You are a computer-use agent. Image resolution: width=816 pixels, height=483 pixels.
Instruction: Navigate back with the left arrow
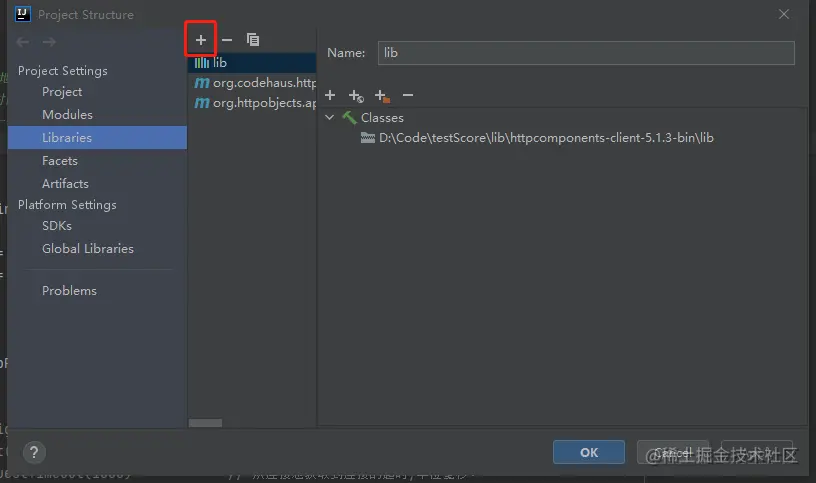point(22,42)
